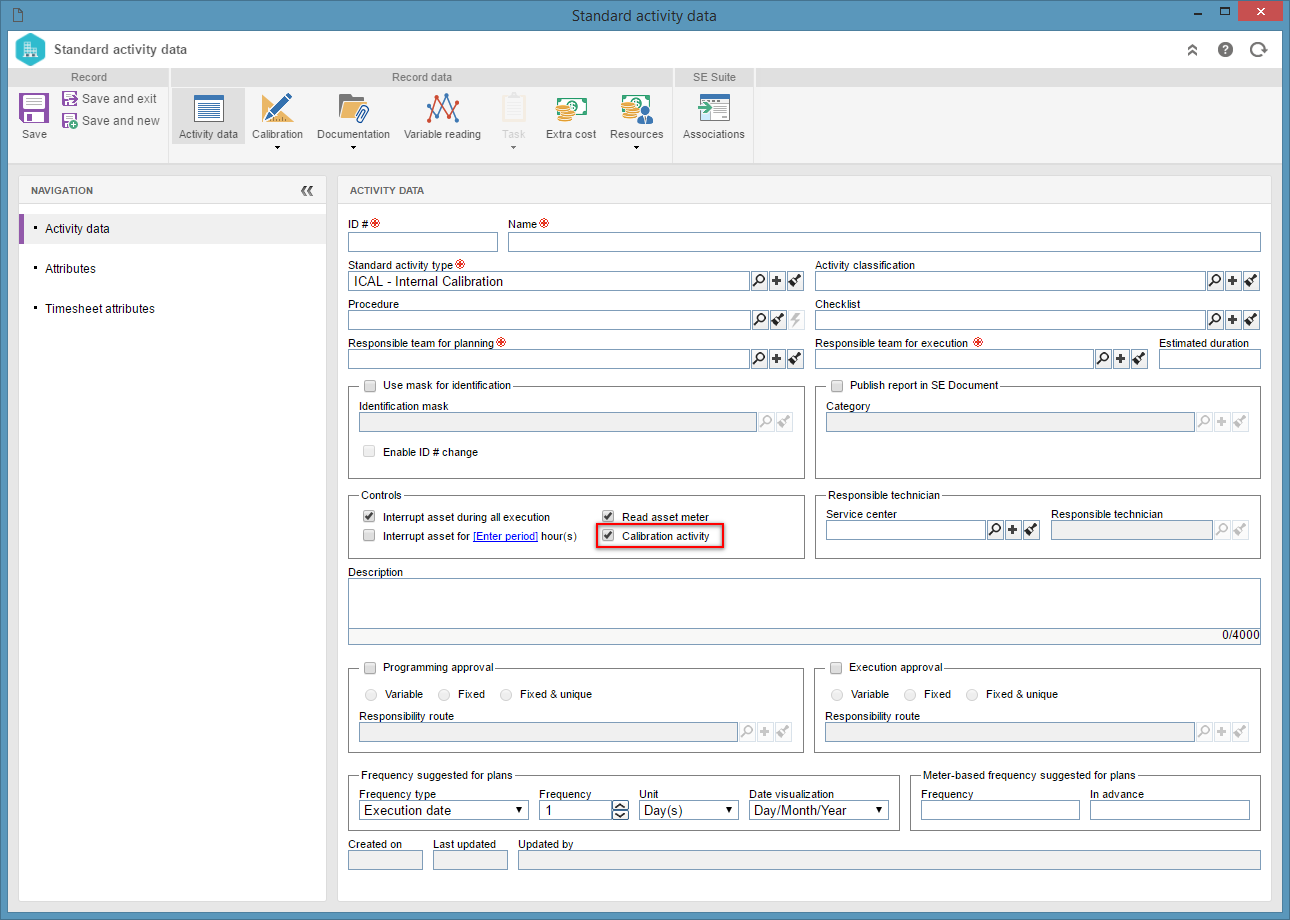Collapse the ribbon with the double chevron
The width and height of the screenshot is (1290, 920).
1192,50
